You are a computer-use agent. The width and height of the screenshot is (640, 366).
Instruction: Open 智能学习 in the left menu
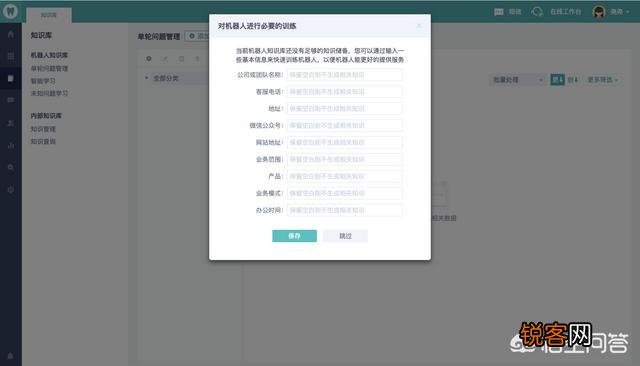pos(43,81)
